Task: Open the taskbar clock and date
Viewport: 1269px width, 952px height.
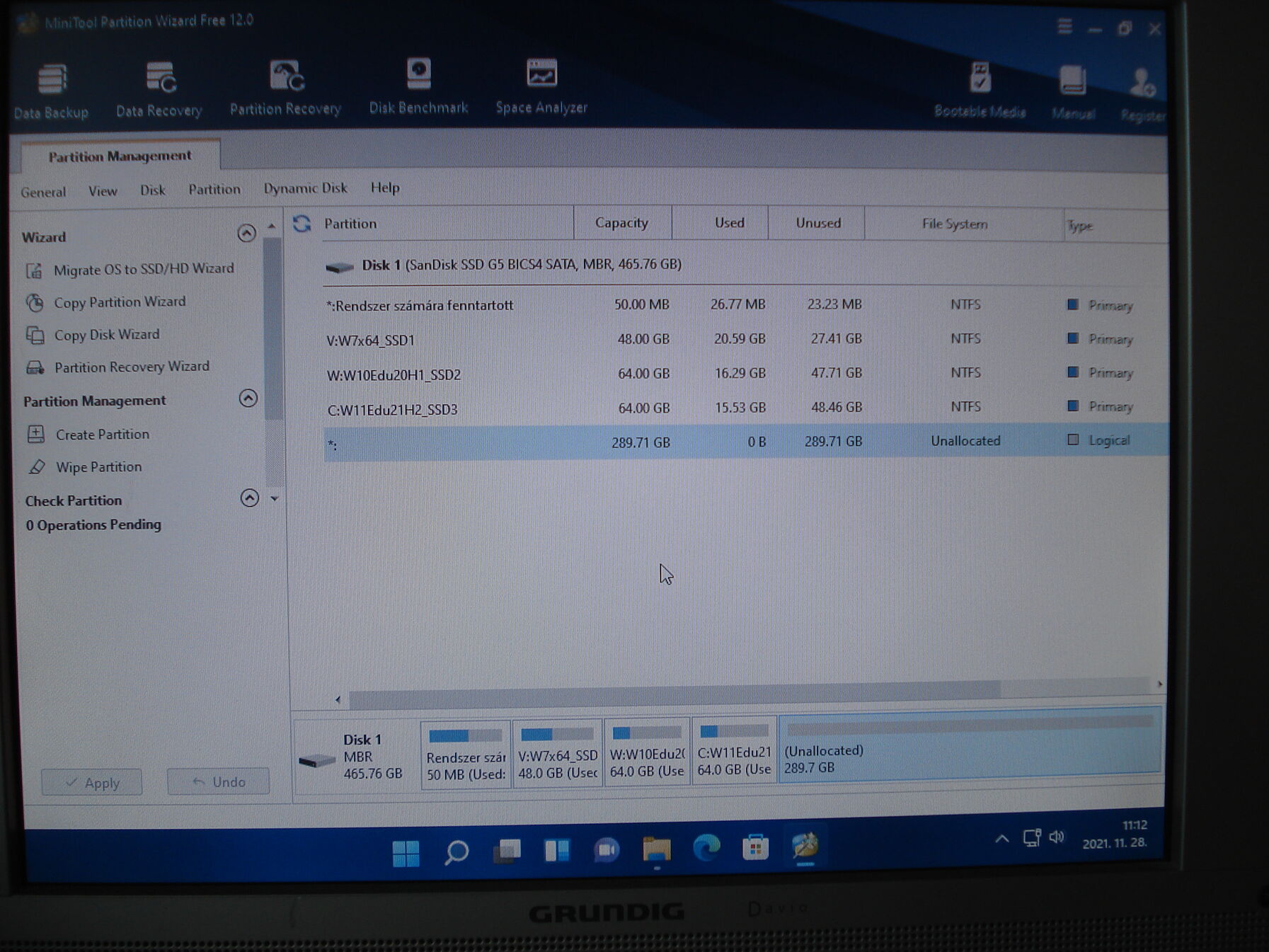Action: [x=1115, y=834]
